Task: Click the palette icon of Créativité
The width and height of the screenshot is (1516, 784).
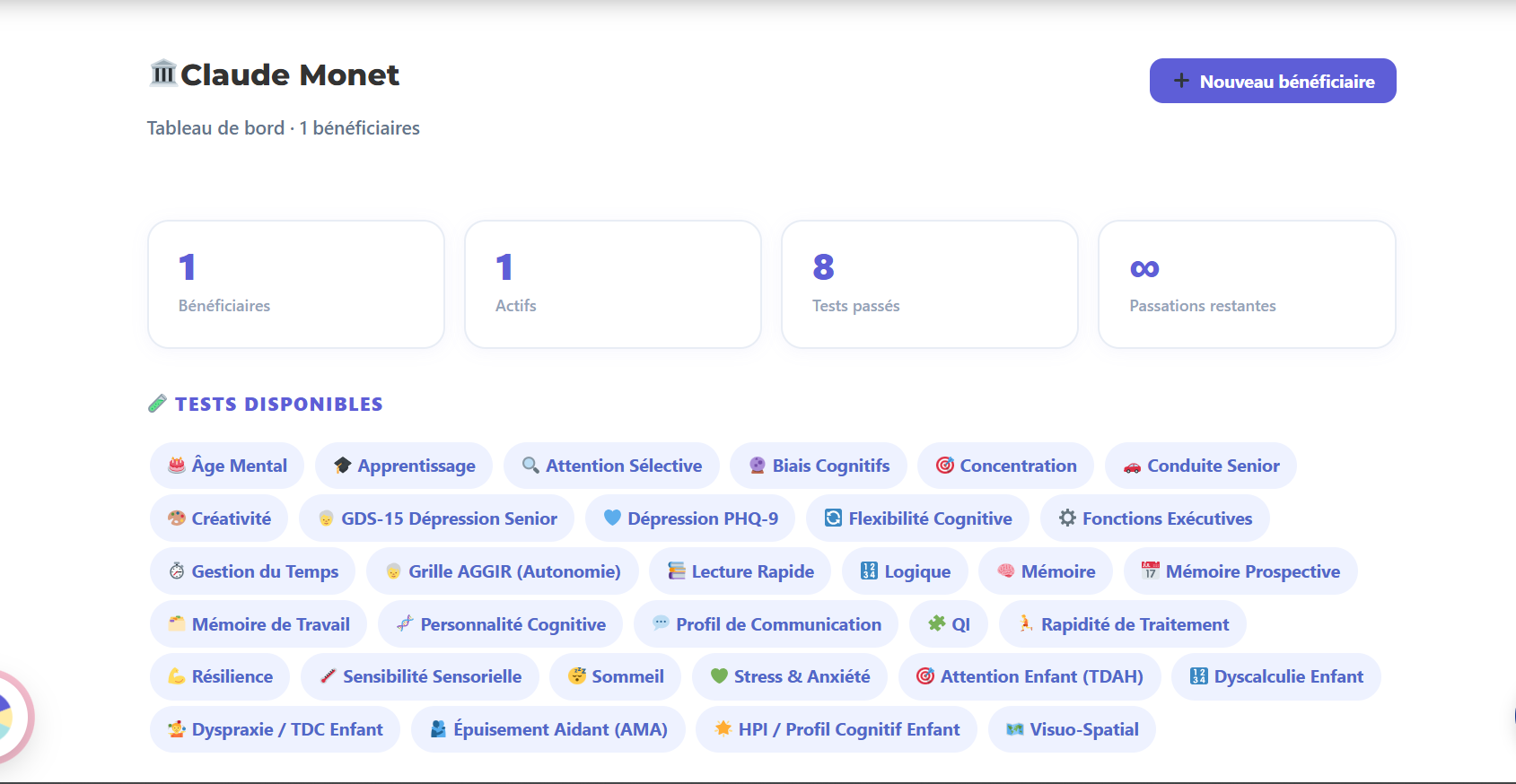Action: [x=177, y=518]
